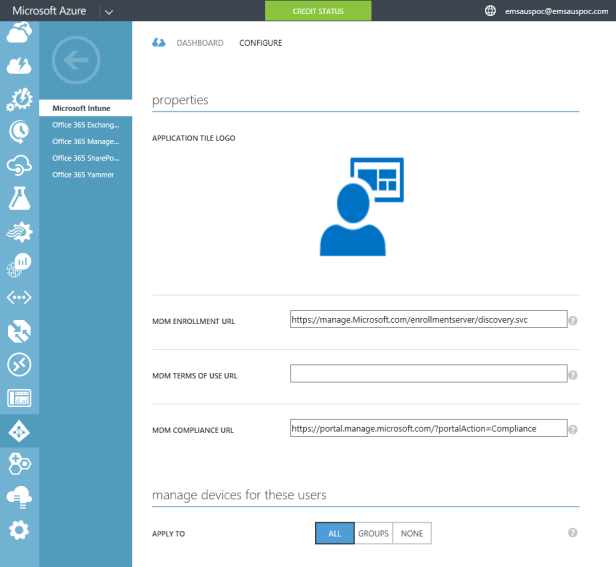Viewport: 616px width, 567px height.
Task: Set Apply To option to GROUPS
Action: coord(373,533)
